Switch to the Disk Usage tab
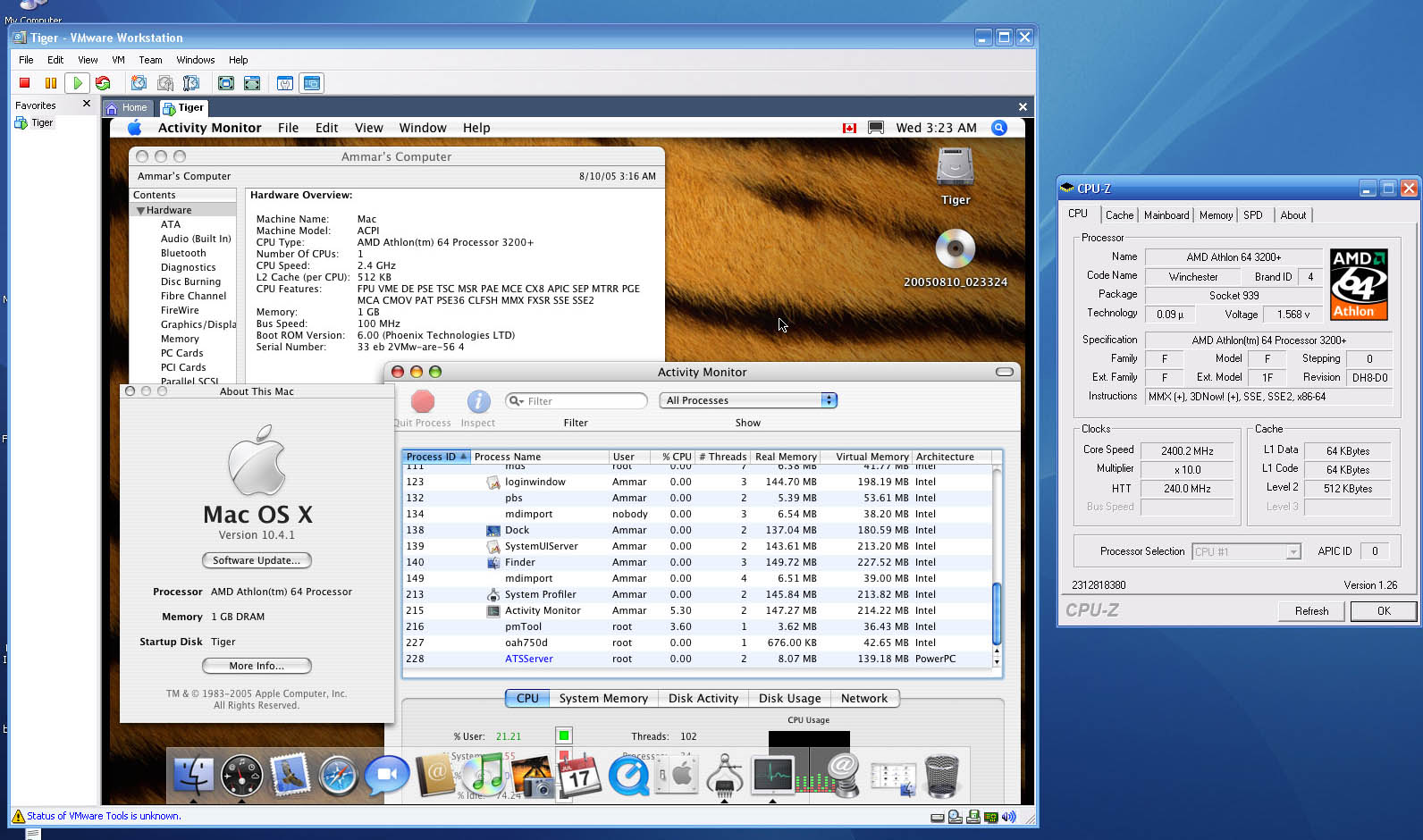The image size is (1423, 840). 789,699
